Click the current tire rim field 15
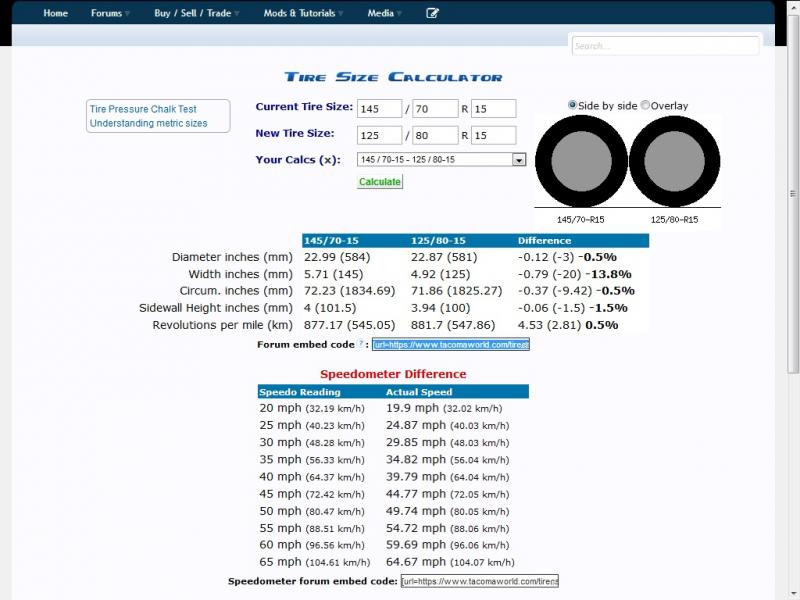The image size is (800, 600). tap(493, 109)
